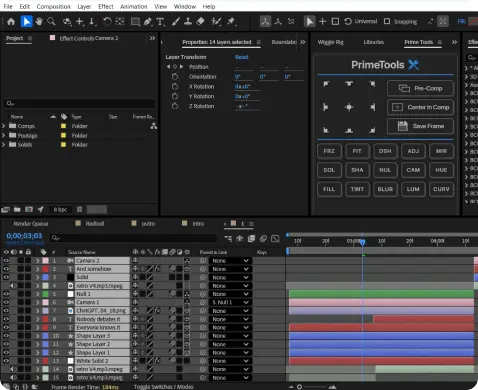Click the BLUR button in PrimeTools

pyautogui.click(x=385, y=189)
